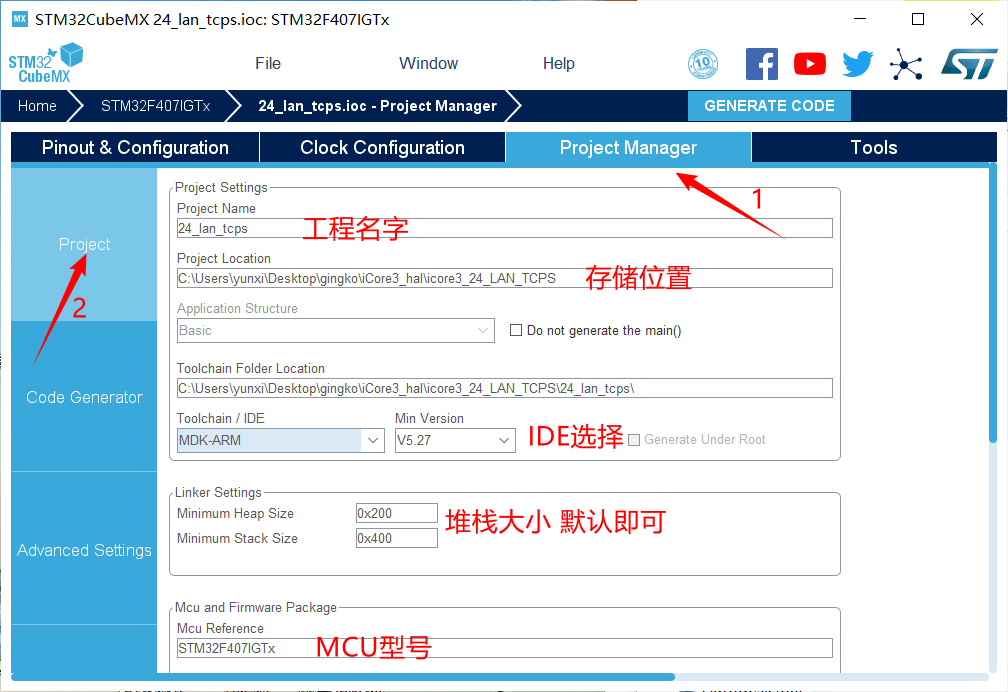Open the YouTube icon link

[x=810, y=64]
